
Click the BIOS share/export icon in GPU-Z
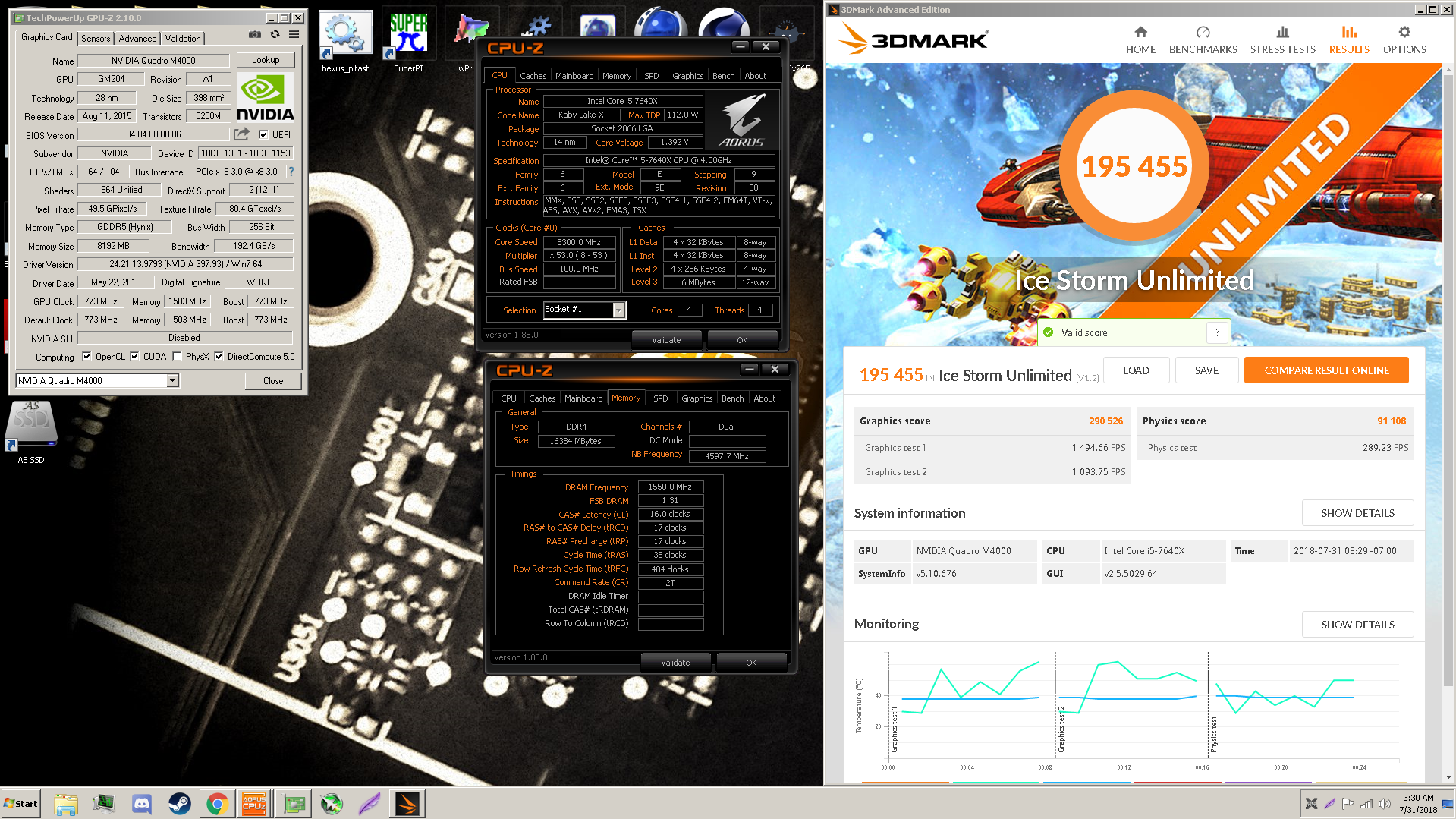click(x=241, y=134)
